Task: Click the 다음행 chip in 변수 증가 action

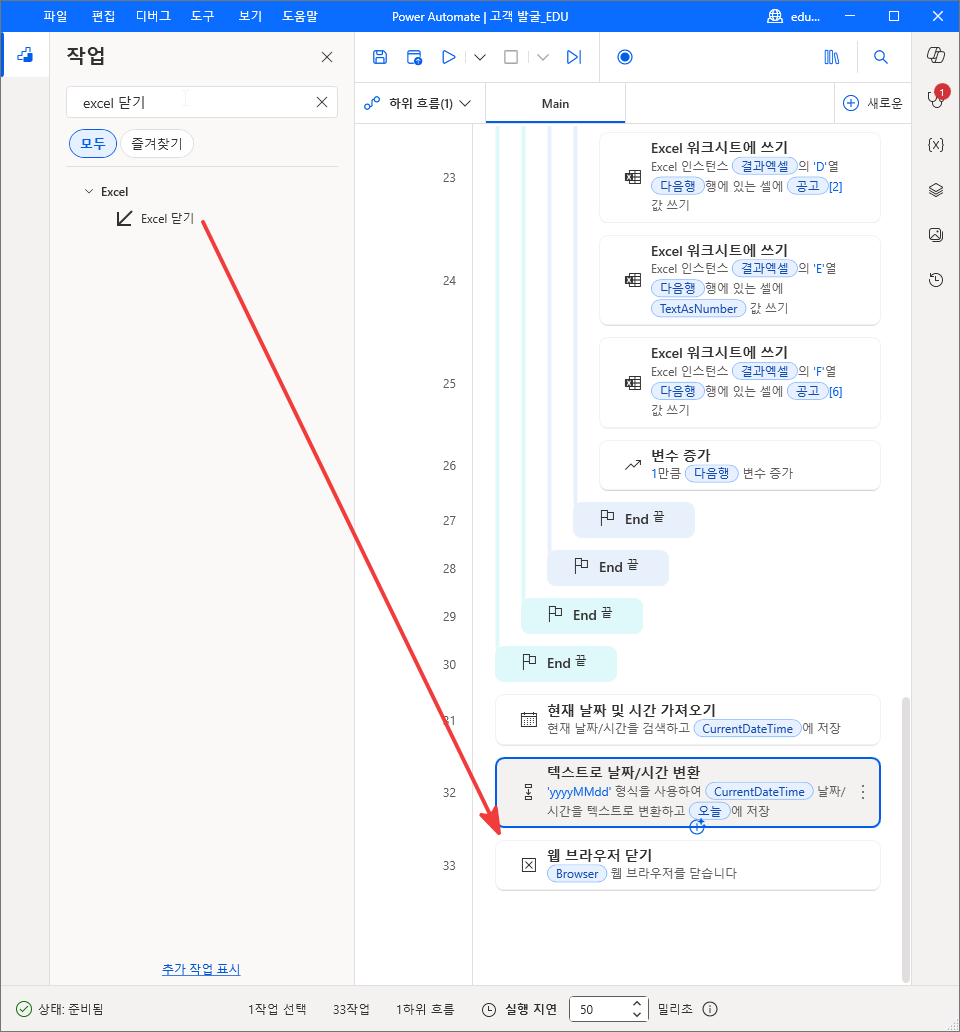Action: (711, 473)
